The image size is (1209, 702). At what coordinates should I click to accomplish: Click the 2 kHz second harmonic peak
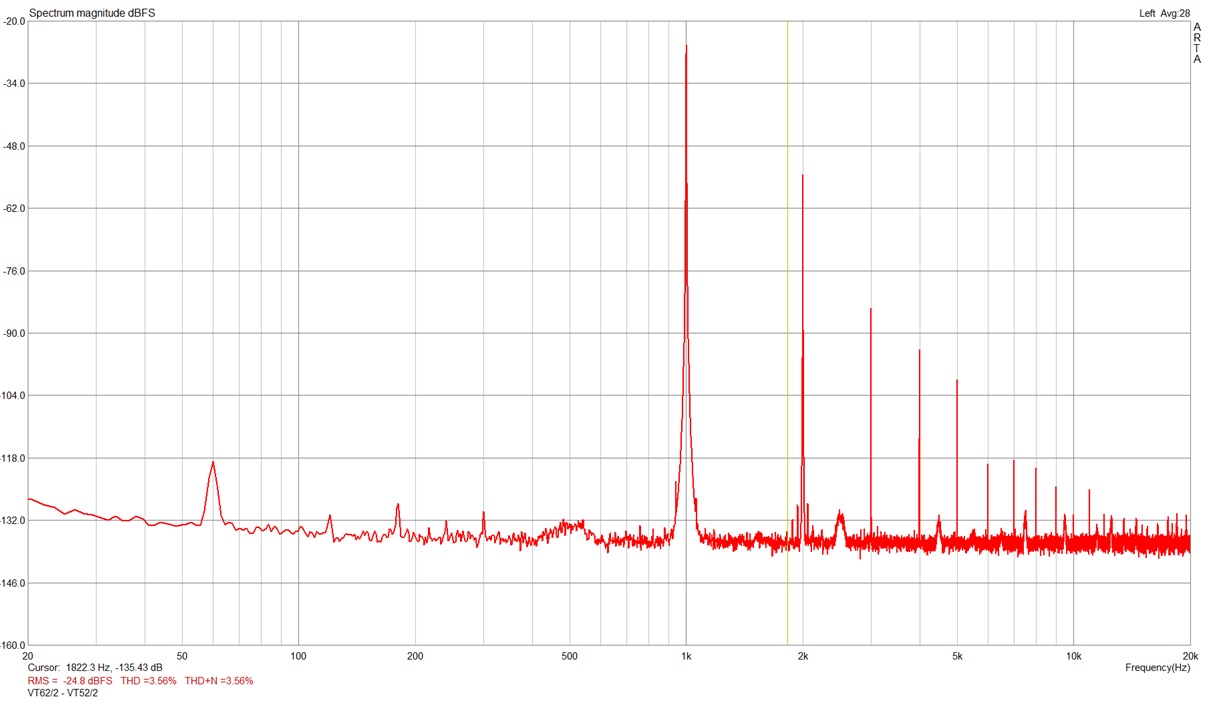pos(802,176)
